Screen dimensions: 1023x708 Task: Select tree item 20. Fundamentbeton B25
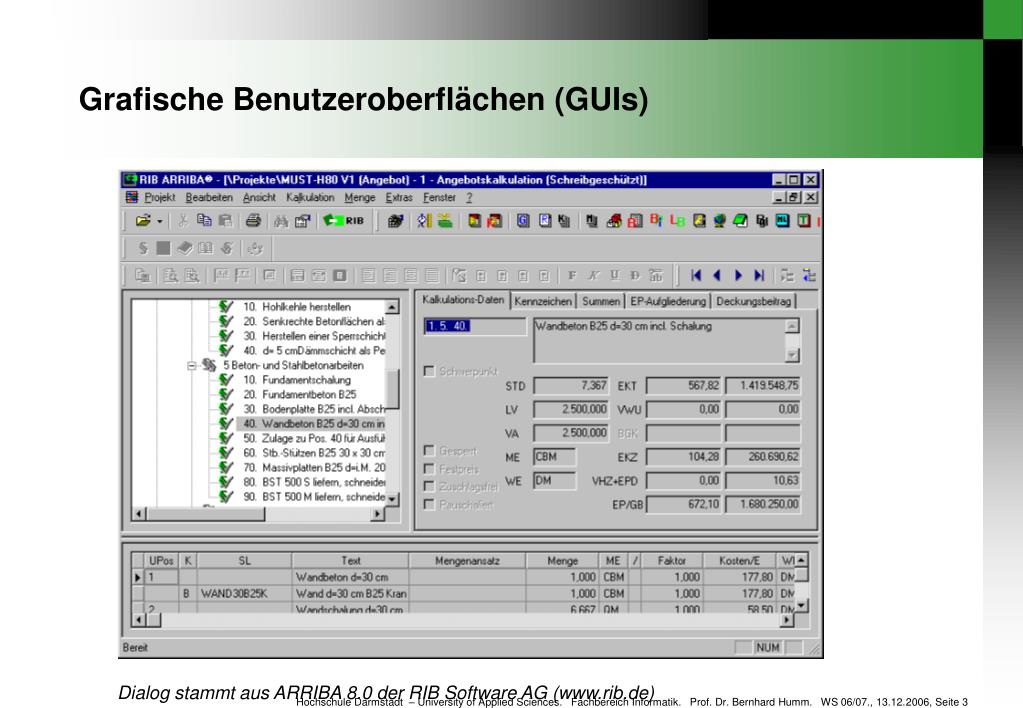tap(299, 394)
